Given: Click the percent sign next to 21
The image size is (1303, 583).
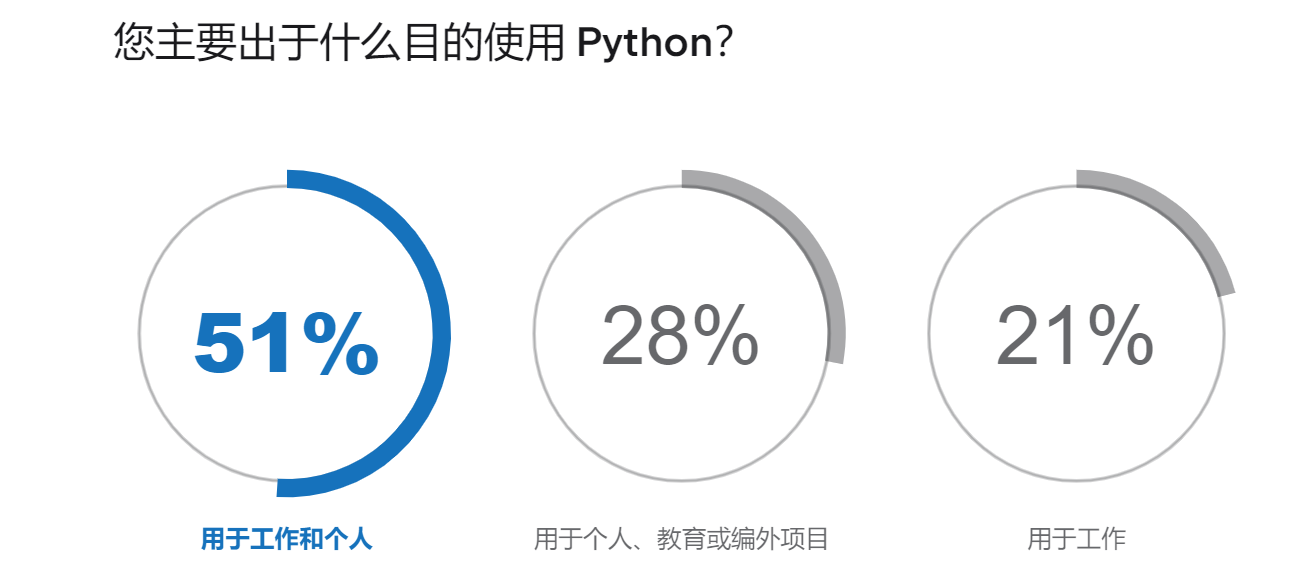Looking at the screenshot, I should pos(1117,336).
